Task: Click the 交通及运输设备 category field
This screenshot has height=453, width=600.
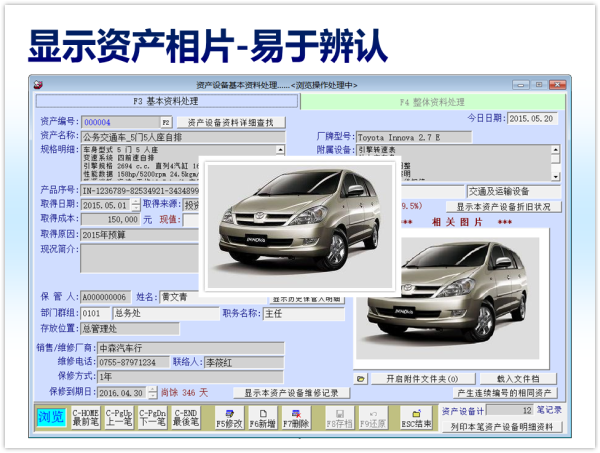Action: point(514,191)
